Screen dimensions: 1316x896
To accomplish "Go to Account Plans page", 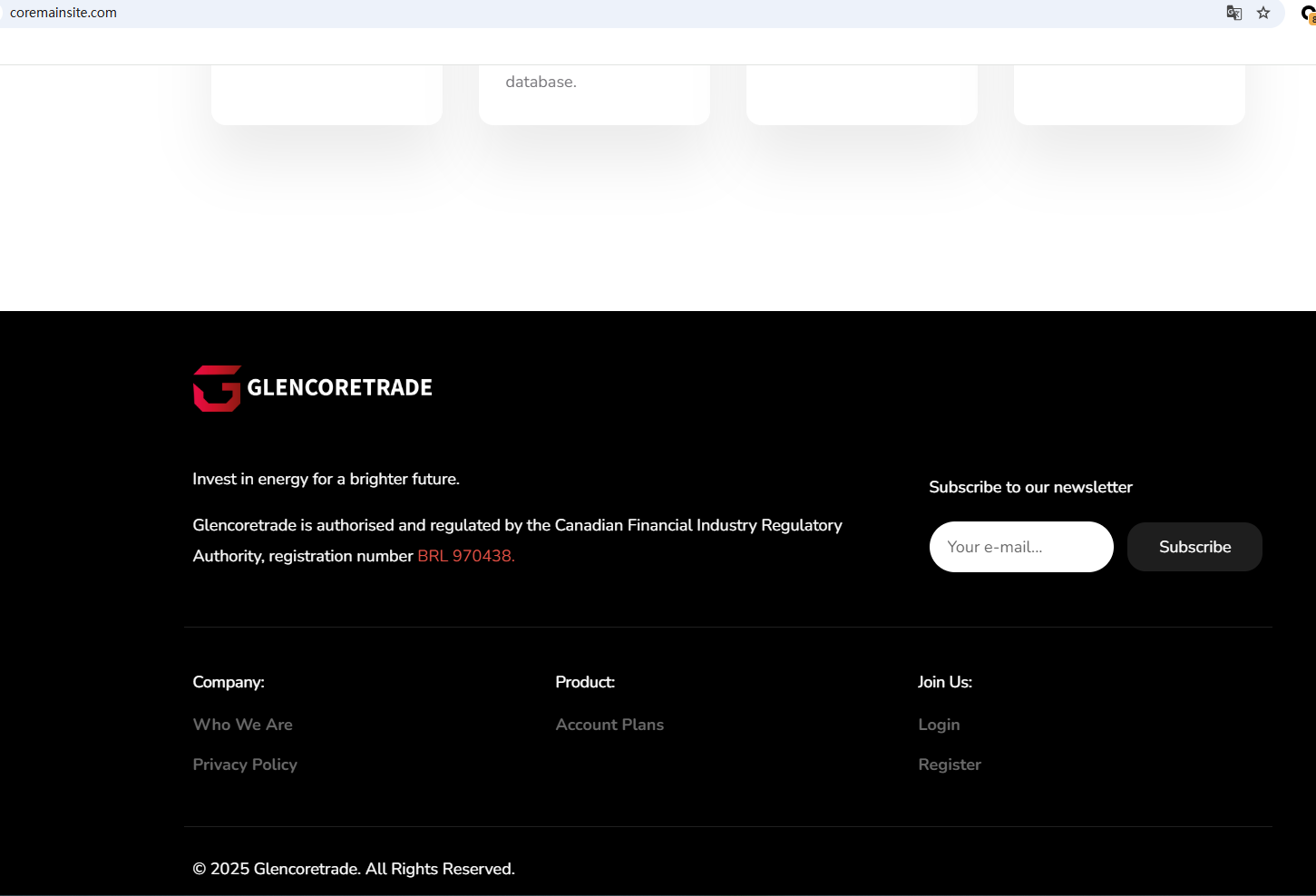I will [609, 725].
